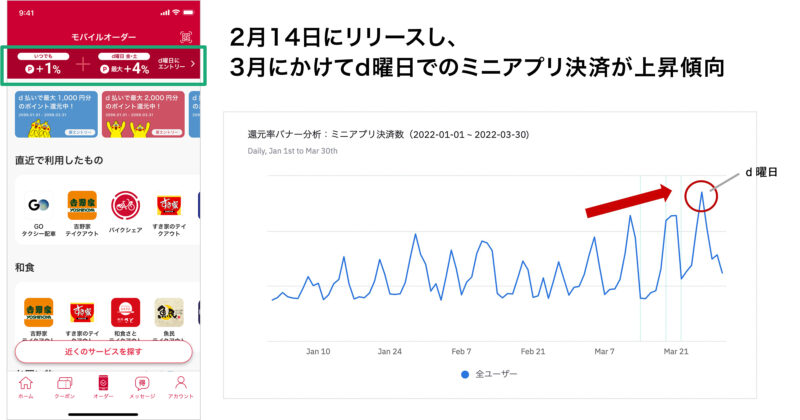Screen dimensions: 800x420
Task: Open the バイクシェア mini app icon
Action: point(126,205)
